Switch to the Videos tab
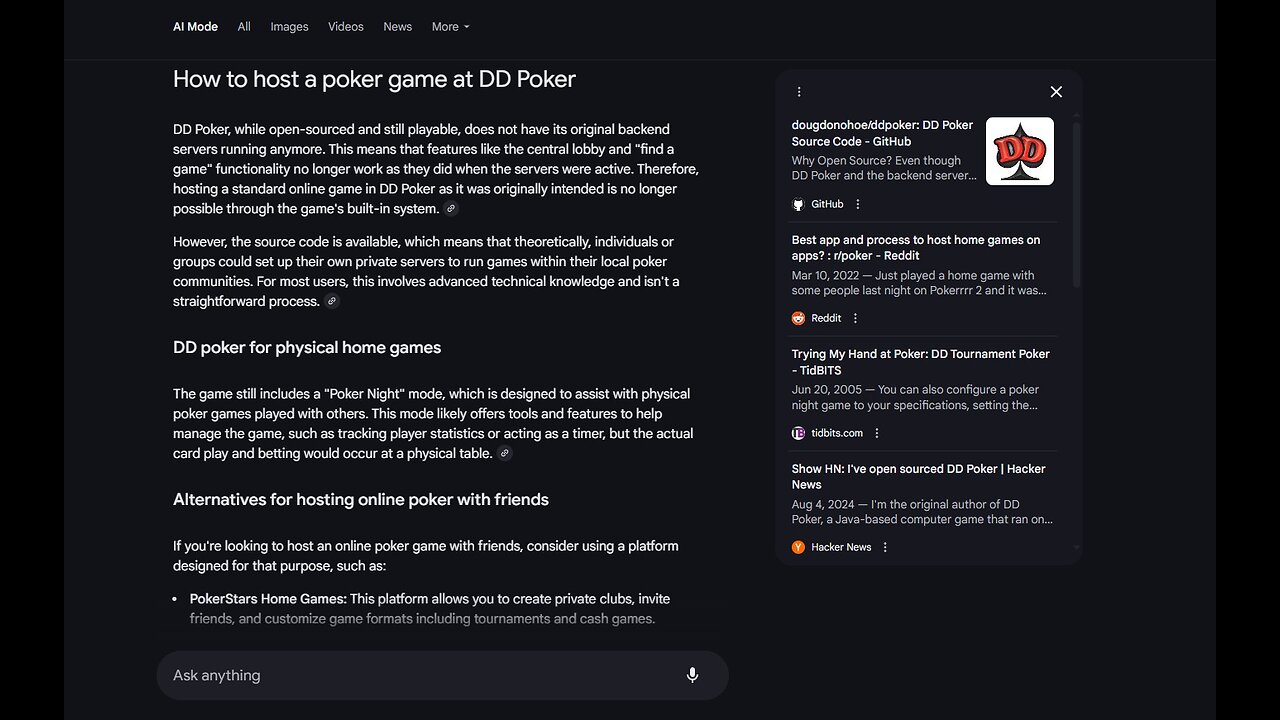The image size is (1280, 720). [x=346, y=27]
